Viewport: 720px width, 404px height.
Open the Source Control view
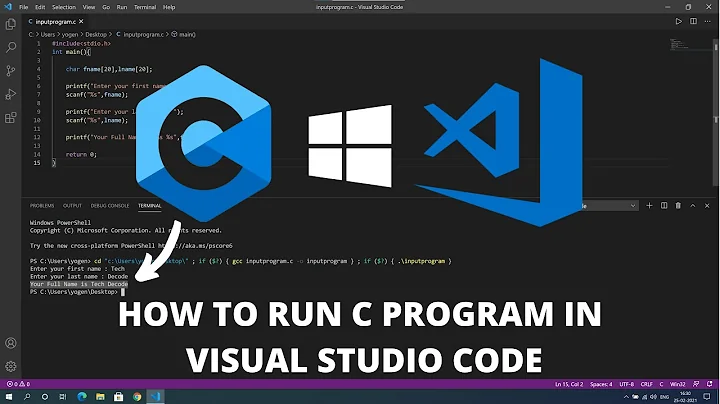tap(11, 71)
